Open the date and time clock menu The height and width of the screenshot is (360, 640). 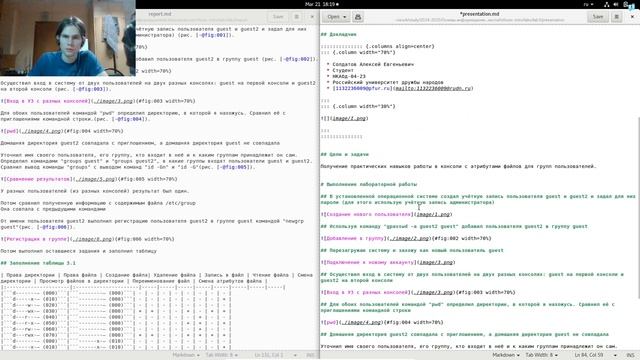321,4
